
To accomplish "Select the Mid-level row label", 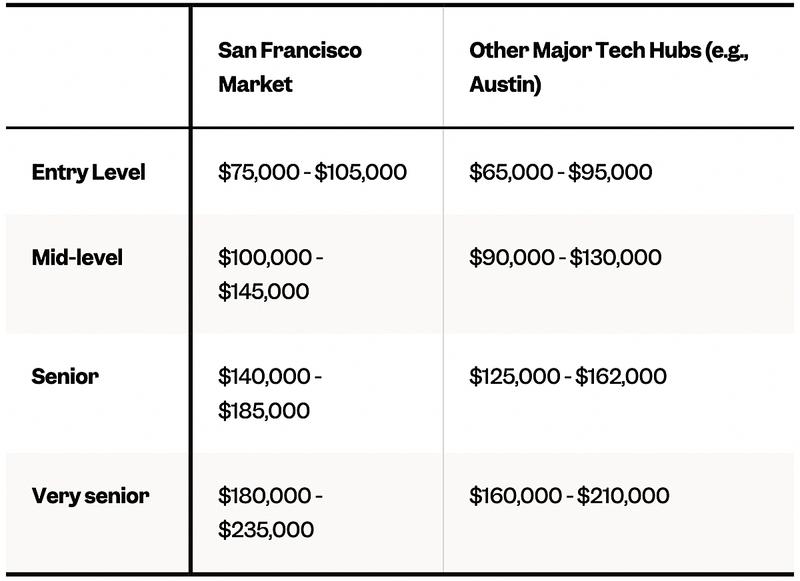I will click(78, 257).
